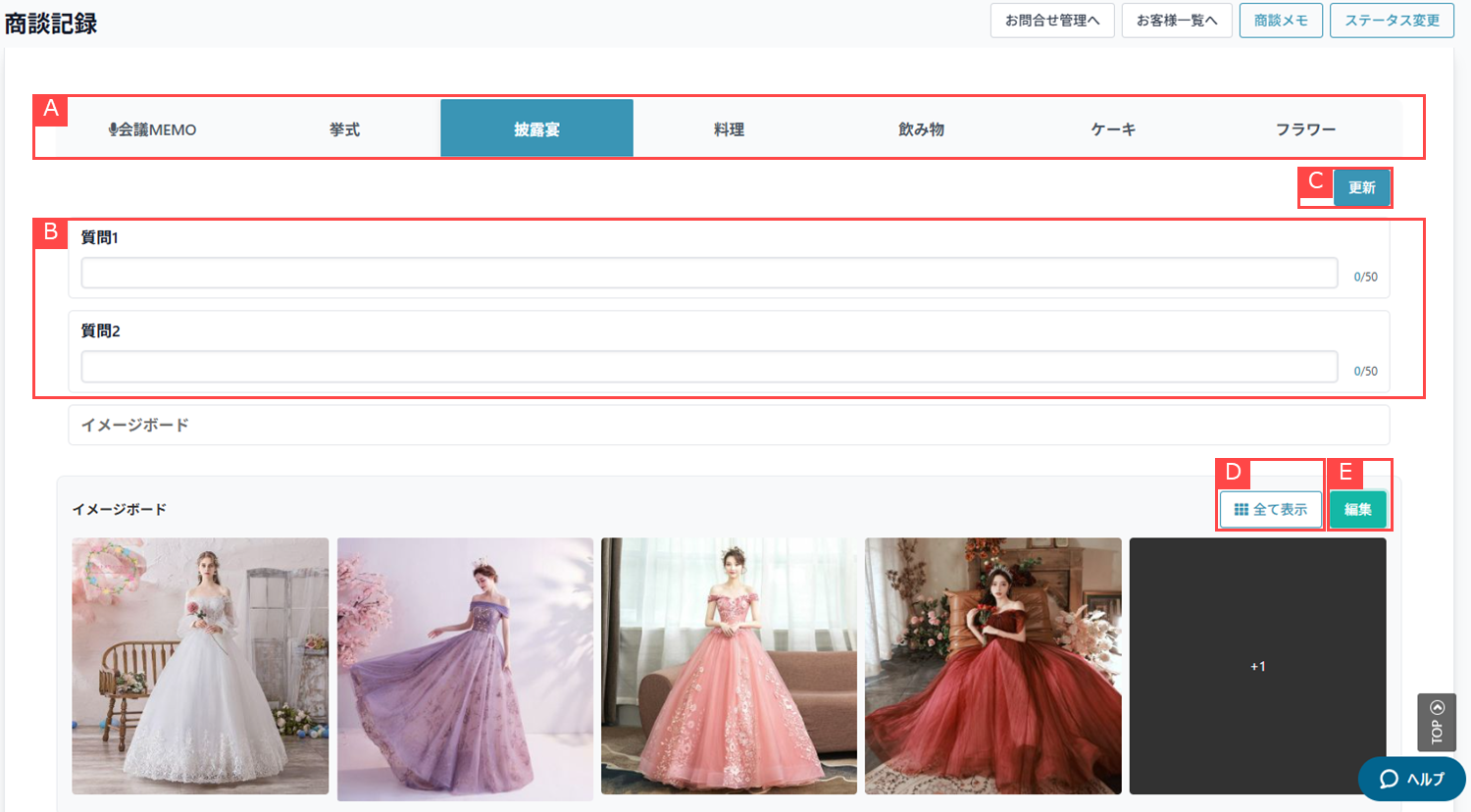Select the 披露宴 tab
Screen dimensions: 1471x812
pyautogui.click(x=536, y=129)
